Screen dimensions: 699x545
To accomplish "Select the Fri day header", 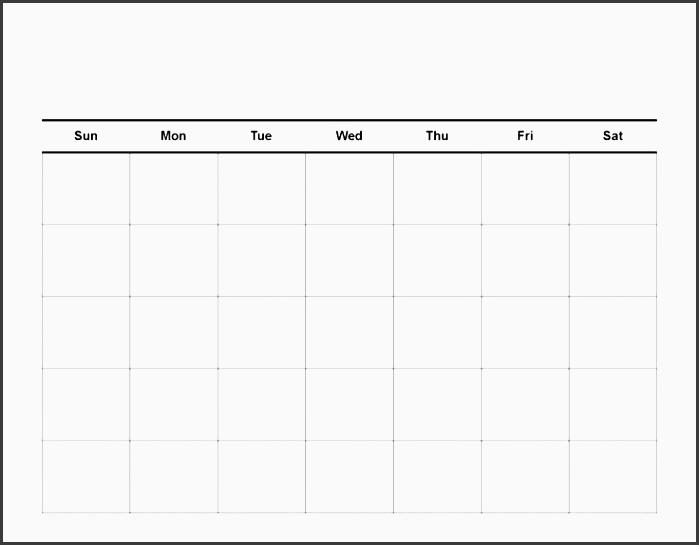I will click(525, 136).
